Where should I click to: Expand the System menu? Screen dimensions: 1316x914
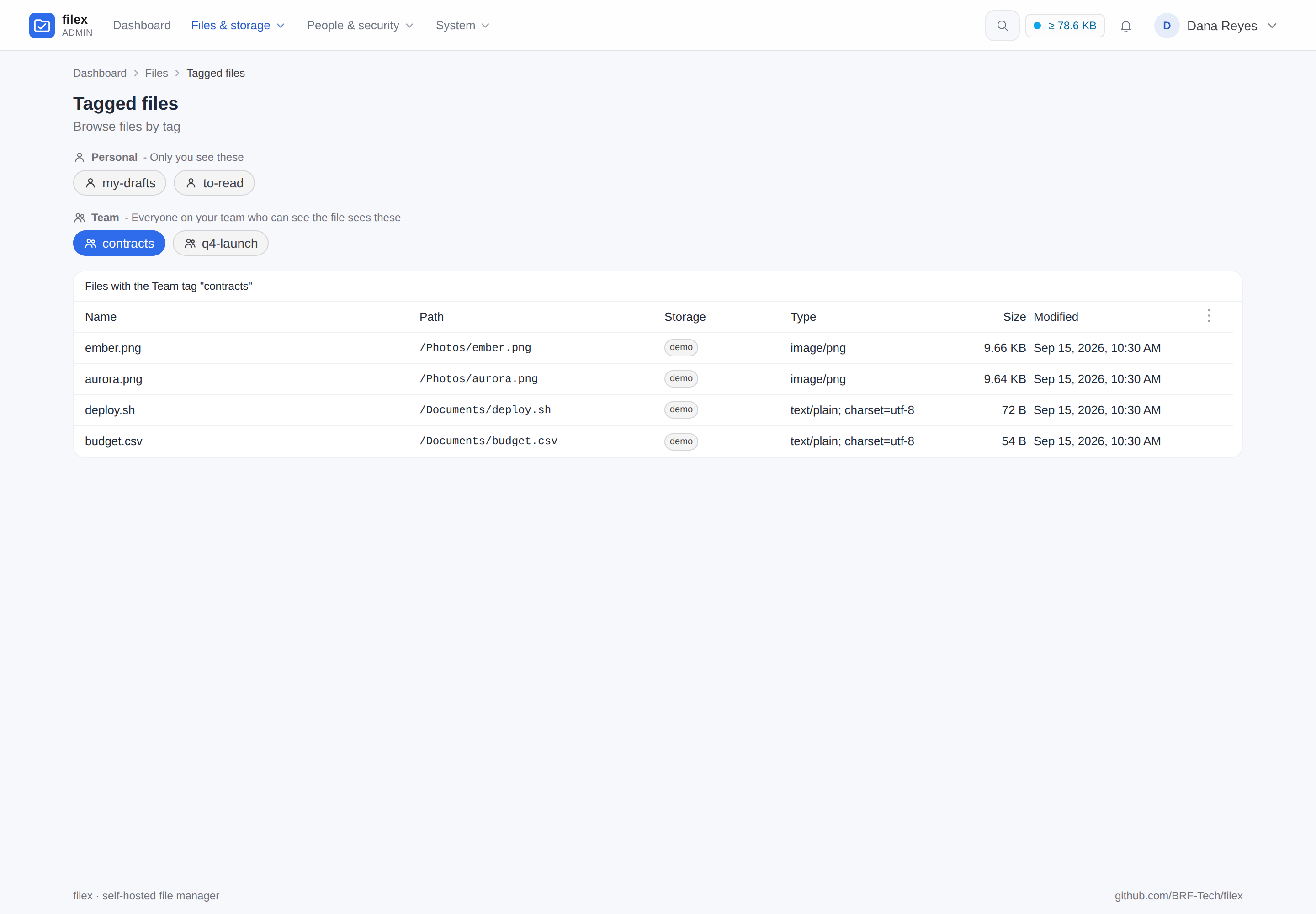click(462, 25)
